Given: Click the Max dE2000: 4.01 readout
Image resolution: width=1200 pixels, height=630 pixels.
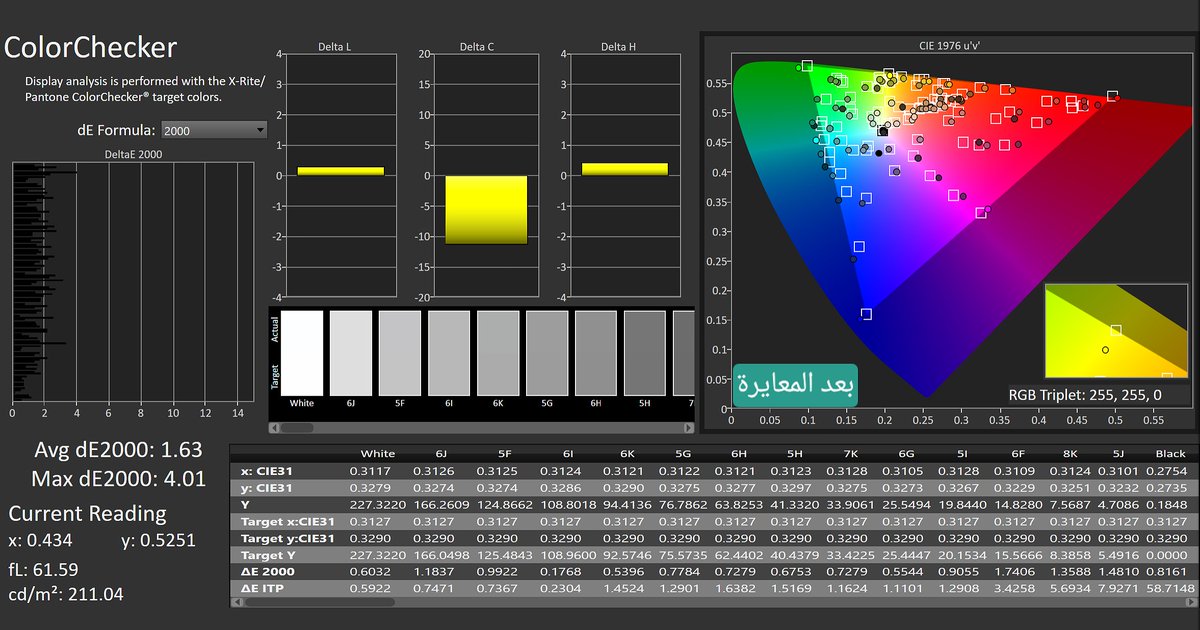Looking at the screenshot, I should [x=119, y=478].
